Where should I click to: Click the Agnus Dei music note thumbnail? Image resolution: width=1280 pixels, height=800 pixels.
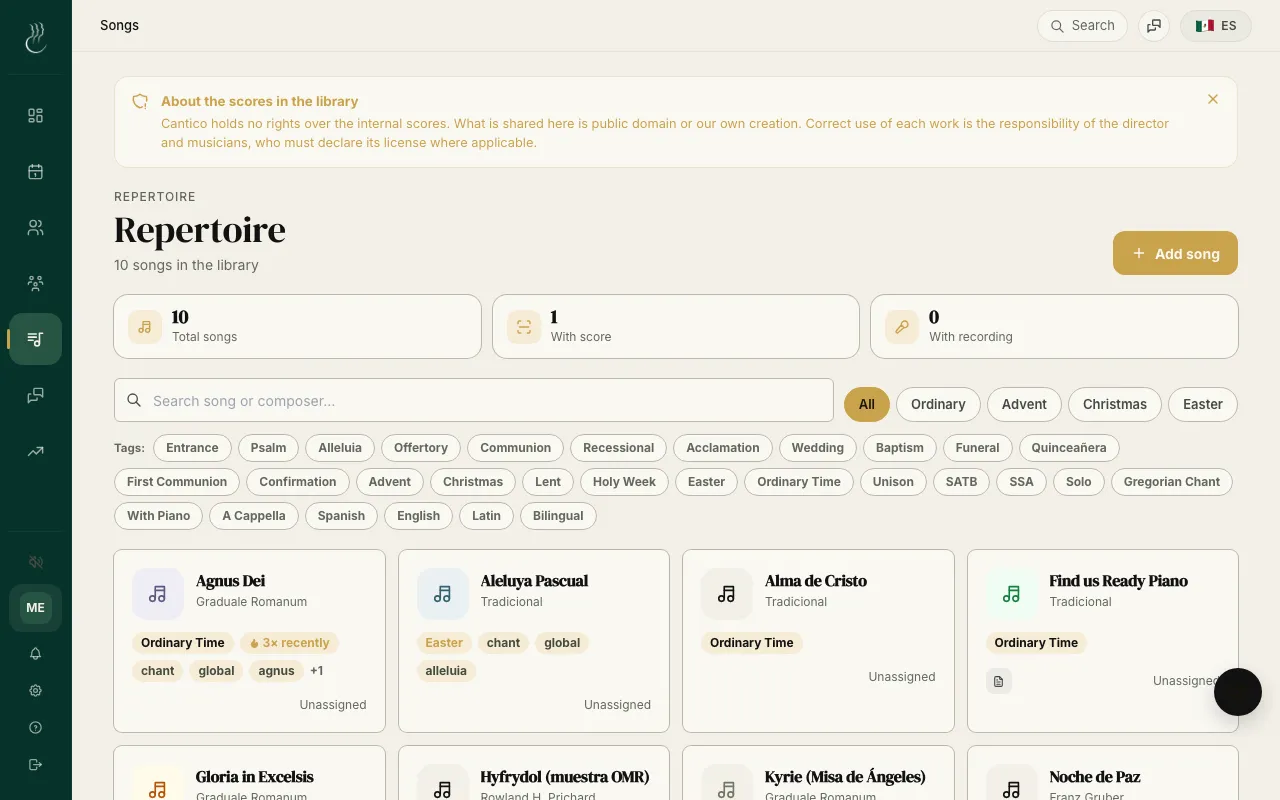point(158,594)
